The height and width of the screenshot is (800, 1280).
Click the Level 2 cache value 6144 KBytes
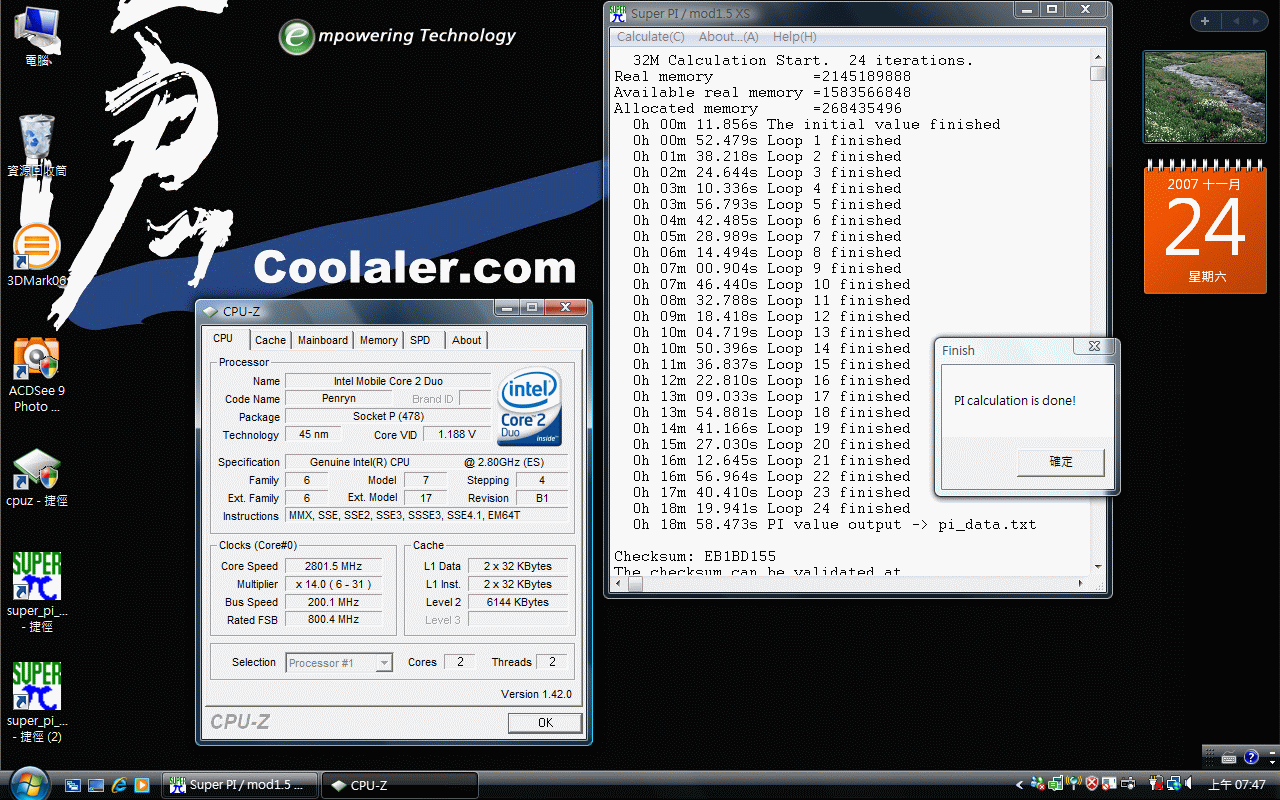[517, 602]
